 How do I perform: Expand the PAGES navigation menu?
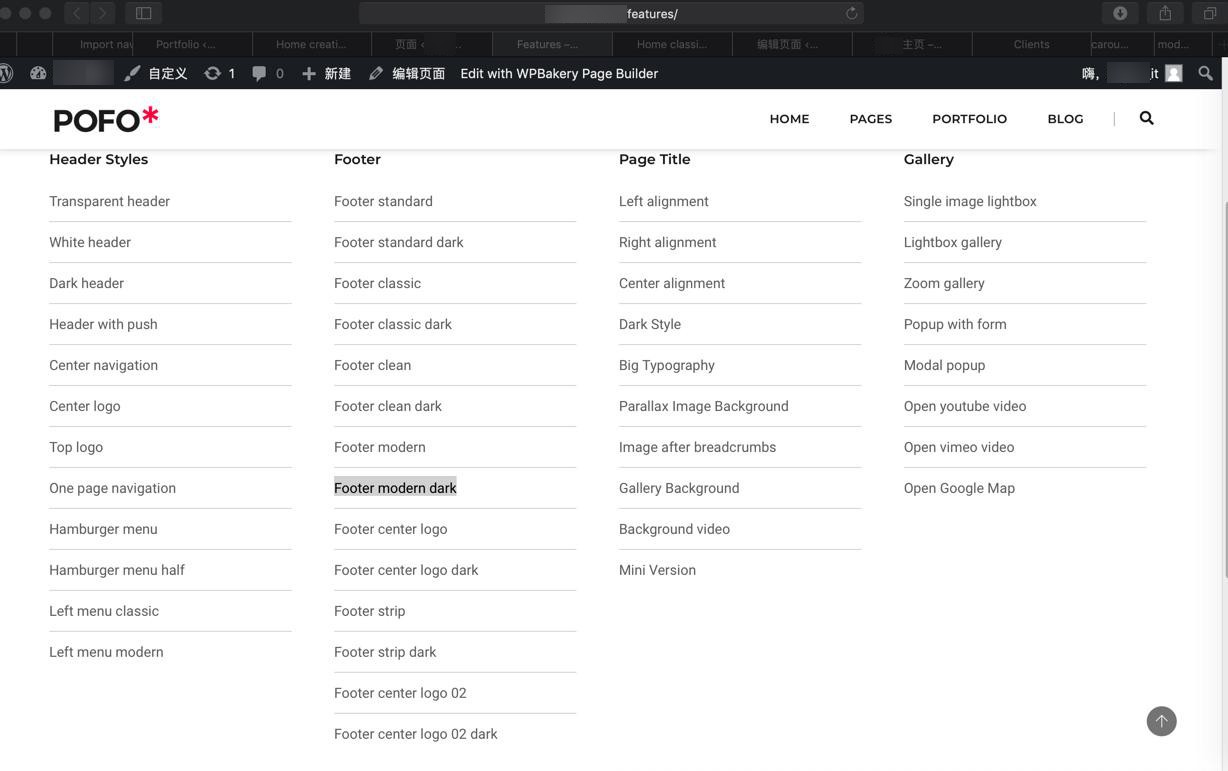pyautogui.click(x=870, y=118)
